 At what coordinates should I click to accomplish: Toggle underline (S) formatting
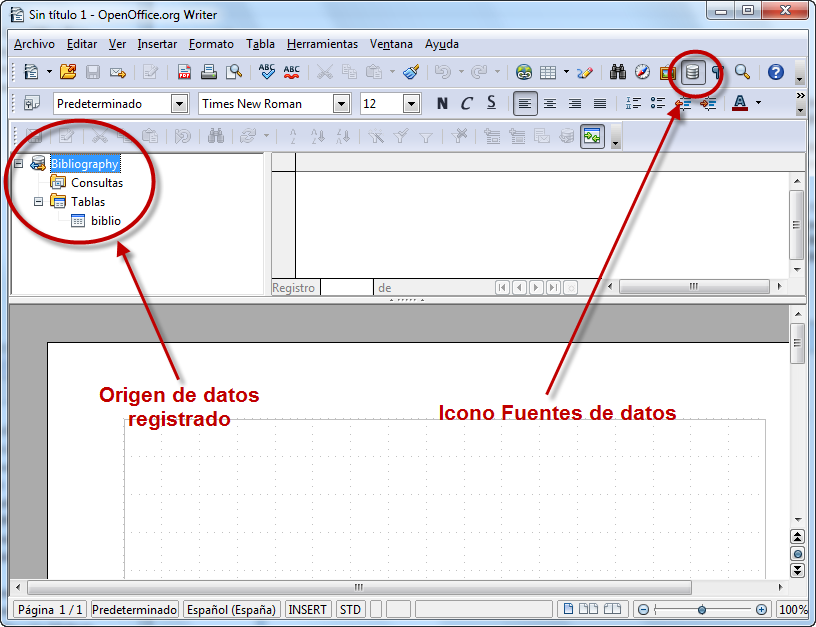(491, 103)
